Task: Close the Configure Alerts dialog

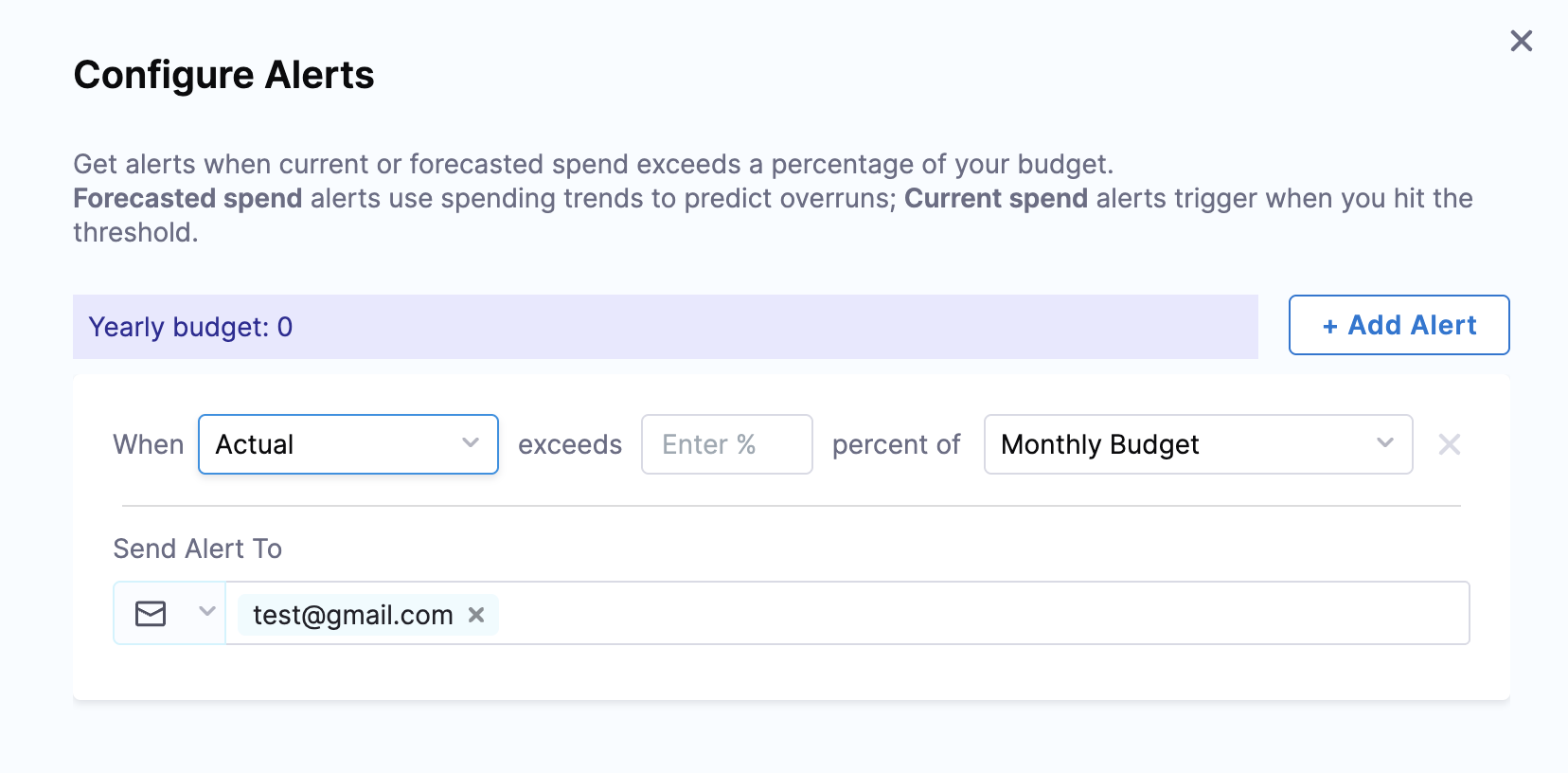Action: (x=1521, y=41)
